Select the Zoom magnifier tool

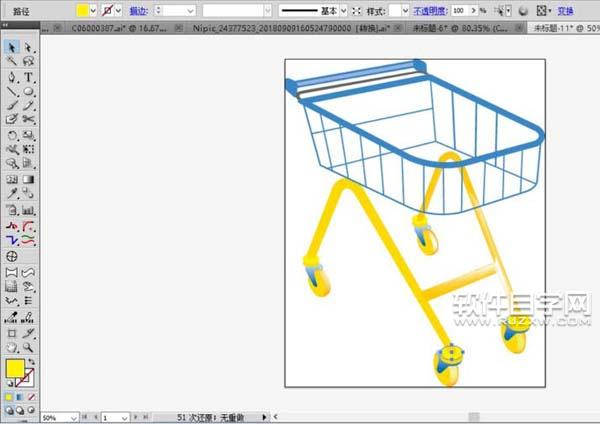28,347
